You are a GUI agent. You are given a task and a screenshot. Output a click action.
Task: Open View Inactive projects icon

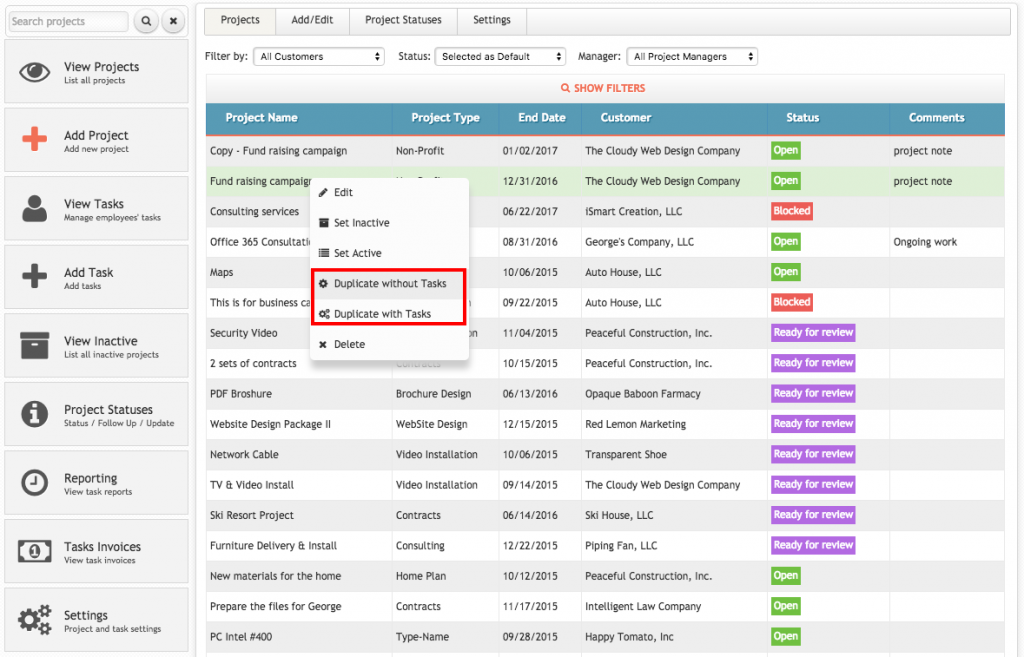click(33, 344)
